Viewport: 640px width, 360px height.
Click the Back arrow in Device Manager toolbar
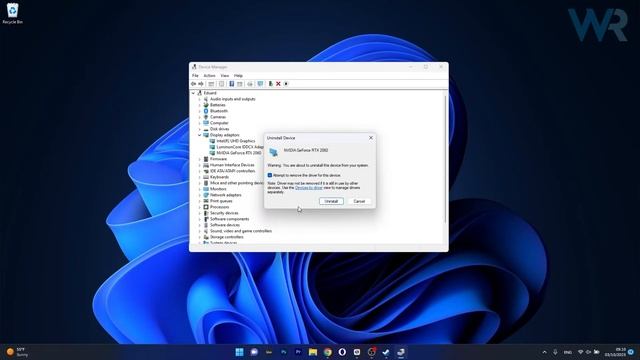193,84
